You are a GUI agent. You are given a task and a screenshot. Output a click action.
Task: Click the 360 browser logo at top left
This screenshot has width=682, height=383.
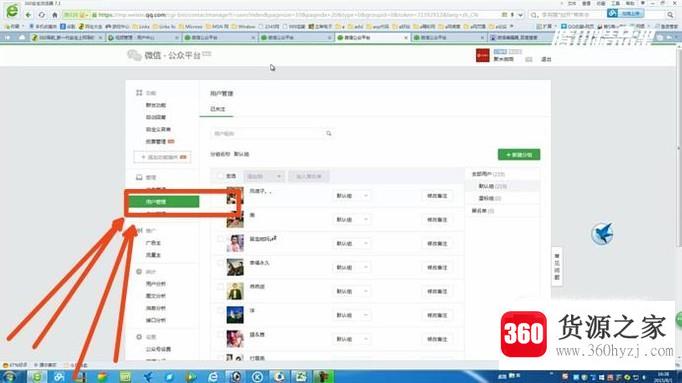click(12, 11)
